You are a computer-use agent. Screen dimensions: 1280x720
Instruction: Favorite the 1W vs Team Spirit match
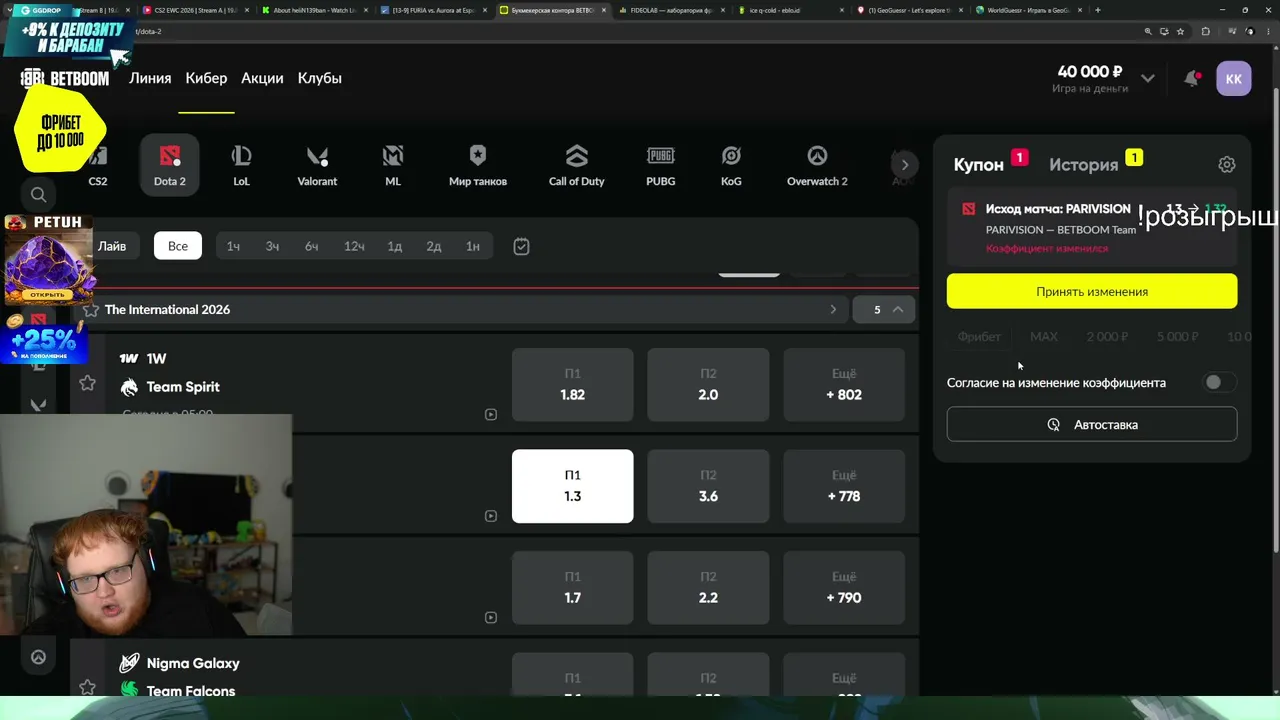tap(87, 383)
